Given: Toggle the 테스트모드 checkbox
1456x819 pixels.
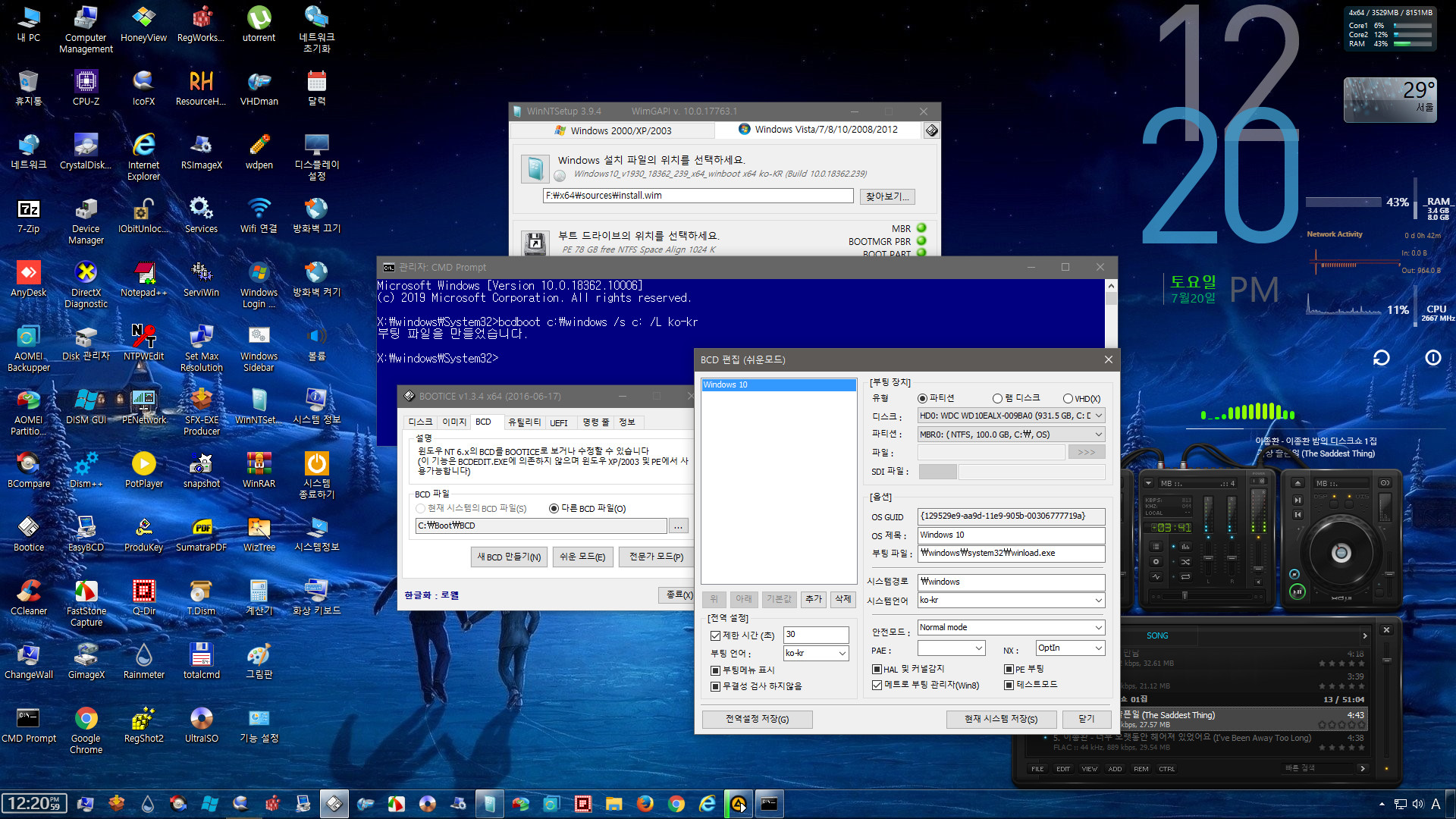Looking at the screenshot, I should [x=1009, y=685].
